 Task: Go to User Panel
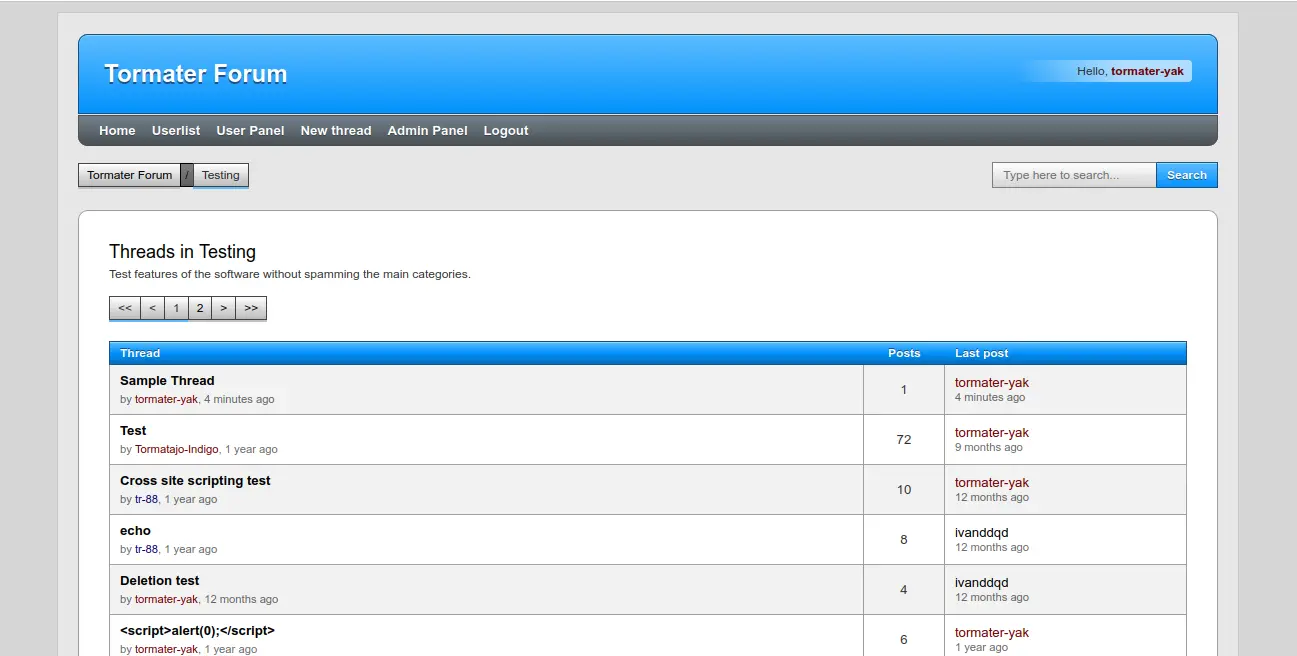[250, 131]
